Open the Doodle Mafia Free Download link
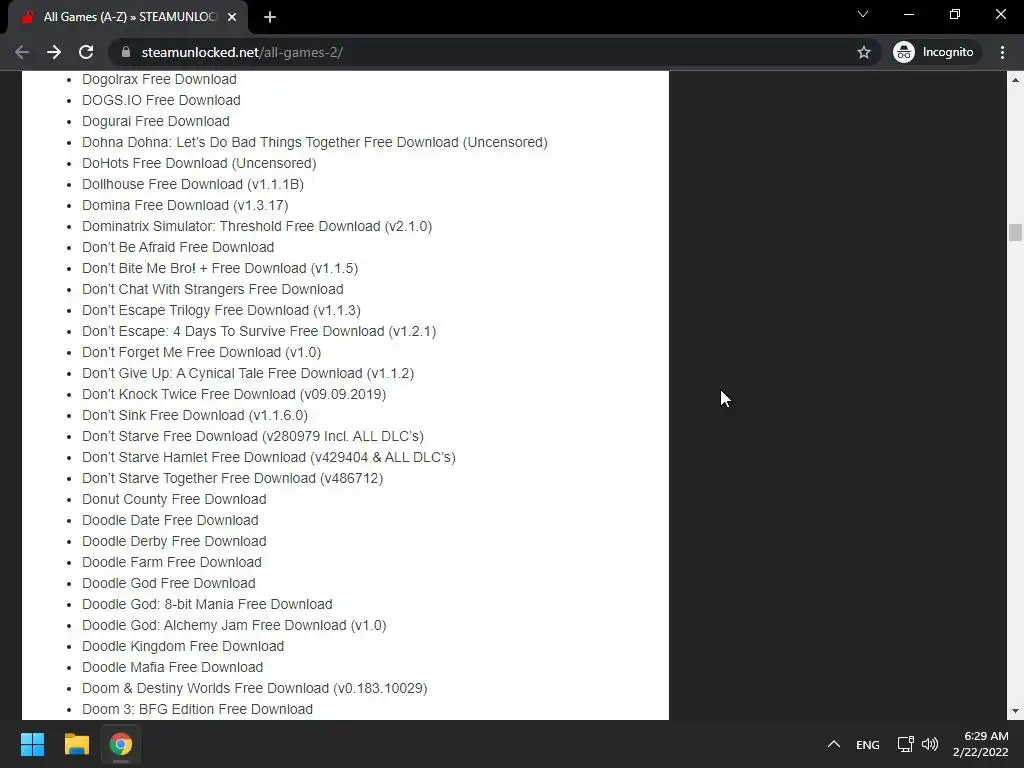The image size is (1024, 768). click(172, 667)
